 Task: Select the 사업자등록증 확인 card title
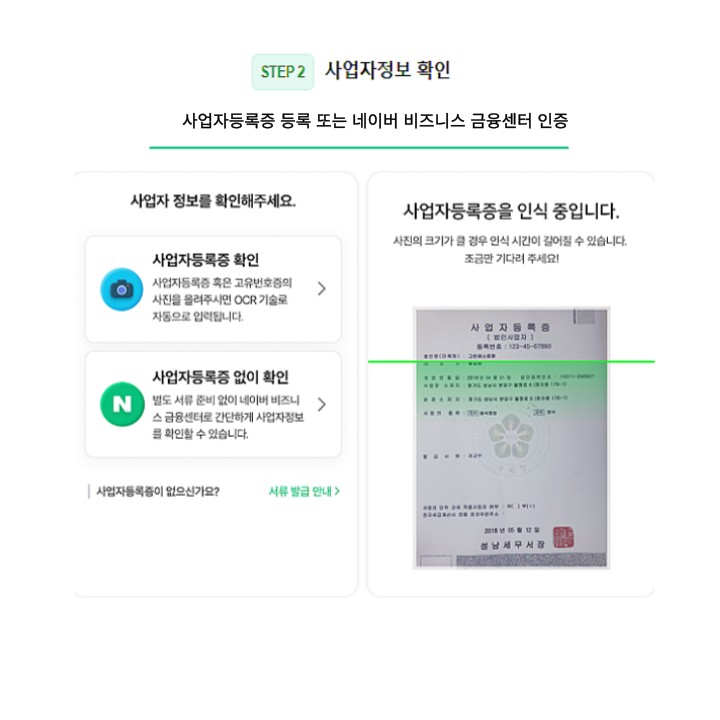(206, 260)
